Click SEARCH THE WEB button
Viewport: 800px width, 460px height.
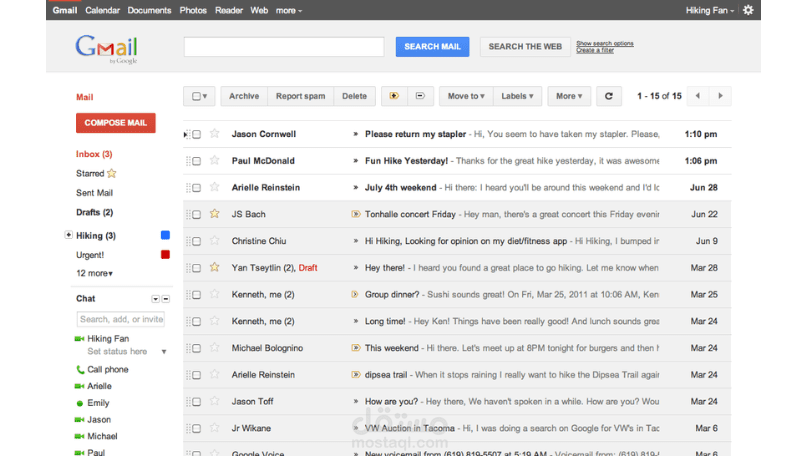[525, 46]
